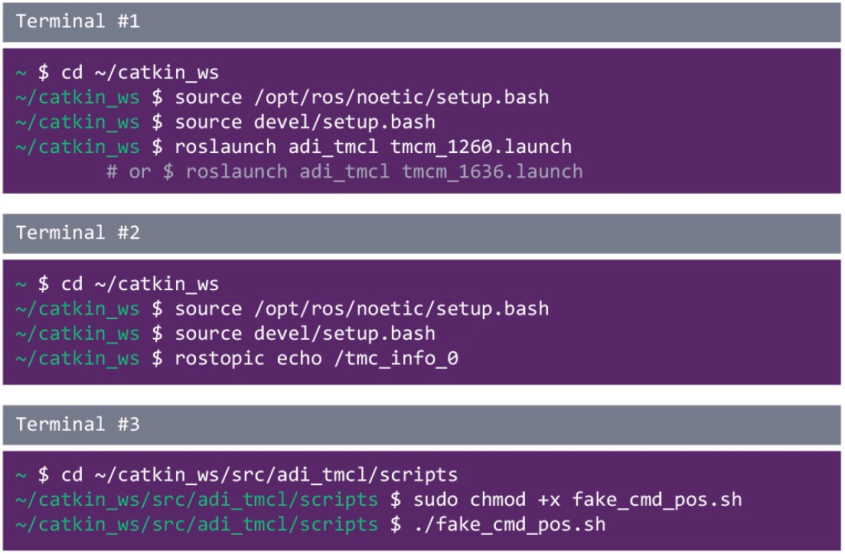Click green scripts path prompt before ./fake_cmd_pos.sh
Screen dimensions: 845x554
(x=197, y=524)
